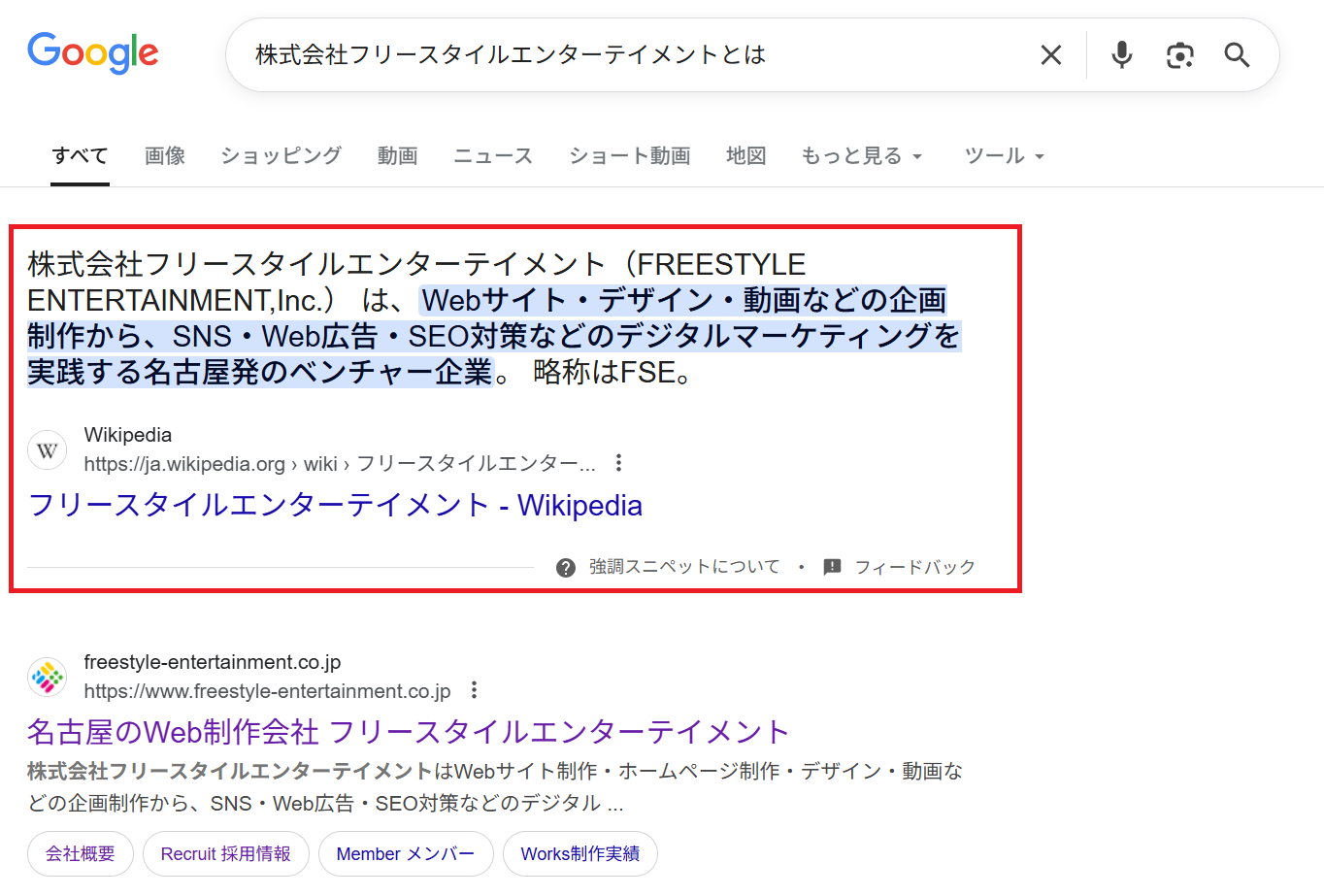The height and width of the screenshot is (896, 1324).
Task: Click the Wikipedia favicon in snippet
Action: tap(48, 450)
